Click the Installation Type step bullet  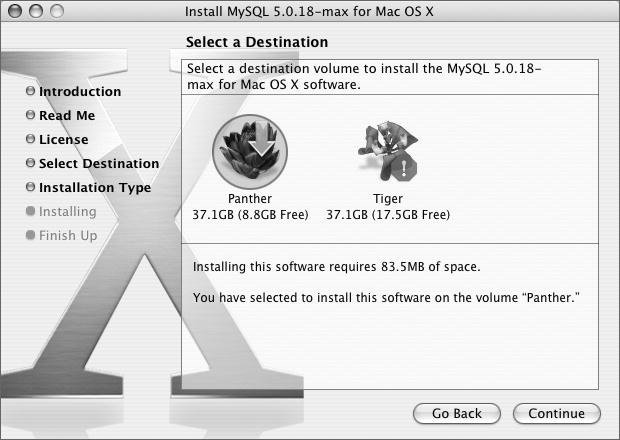tap(30, 187)
